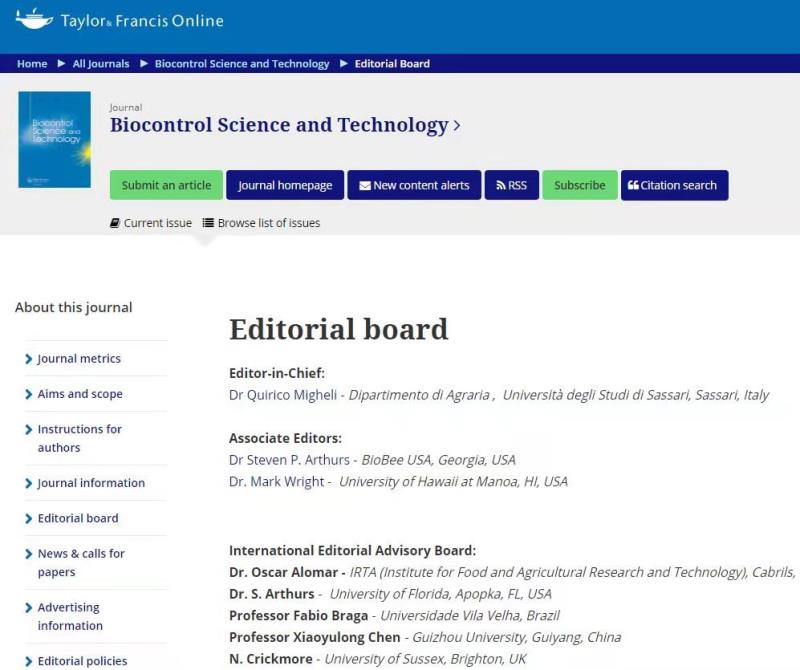Screen dimensions: 800x670
Task: Click the quotation mark icon on Citation search
Action: pos(633,185)
